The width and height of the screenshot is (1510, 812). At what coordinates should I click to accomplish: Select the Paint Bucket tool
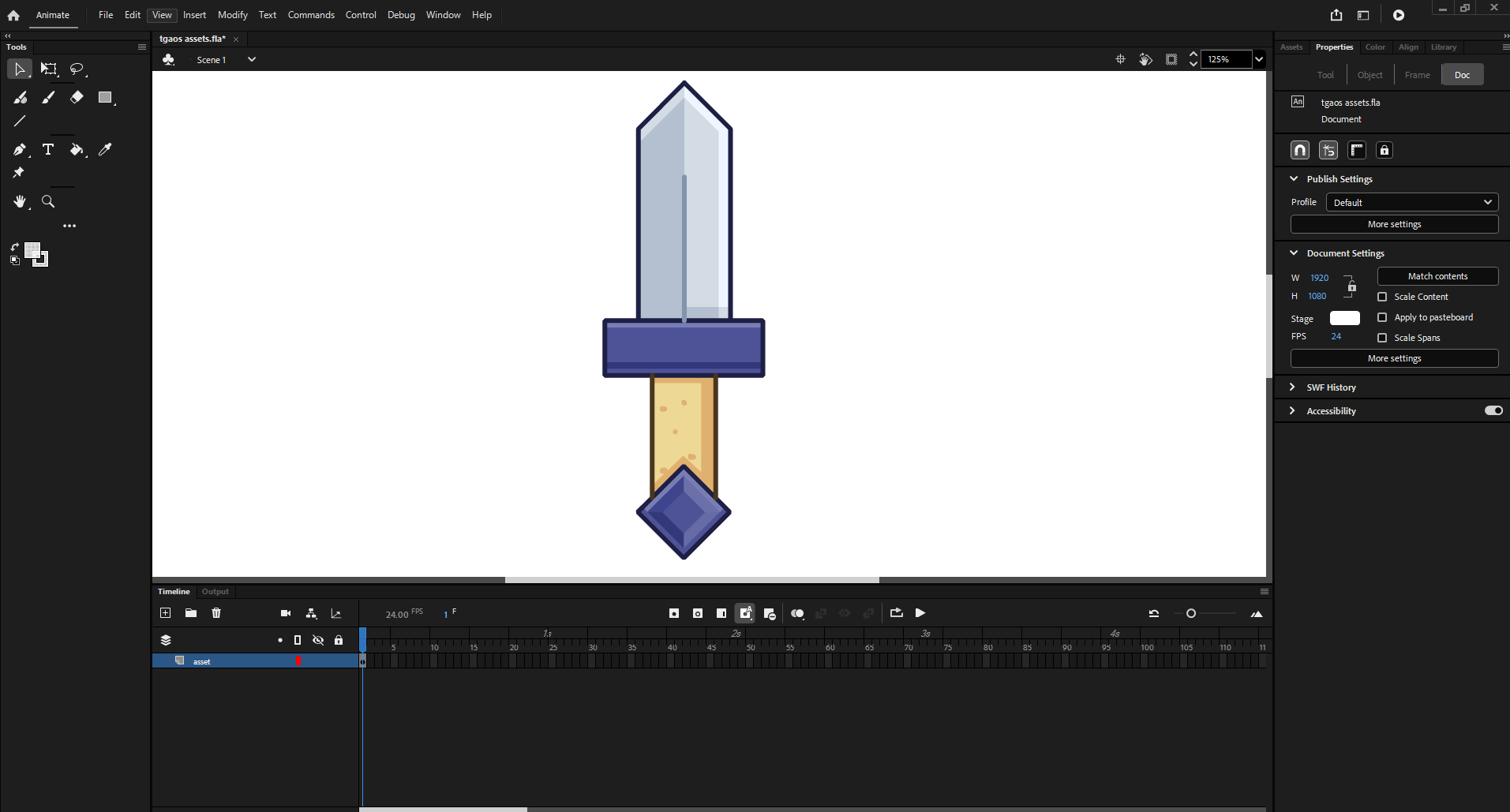click(x=77, y=149)
